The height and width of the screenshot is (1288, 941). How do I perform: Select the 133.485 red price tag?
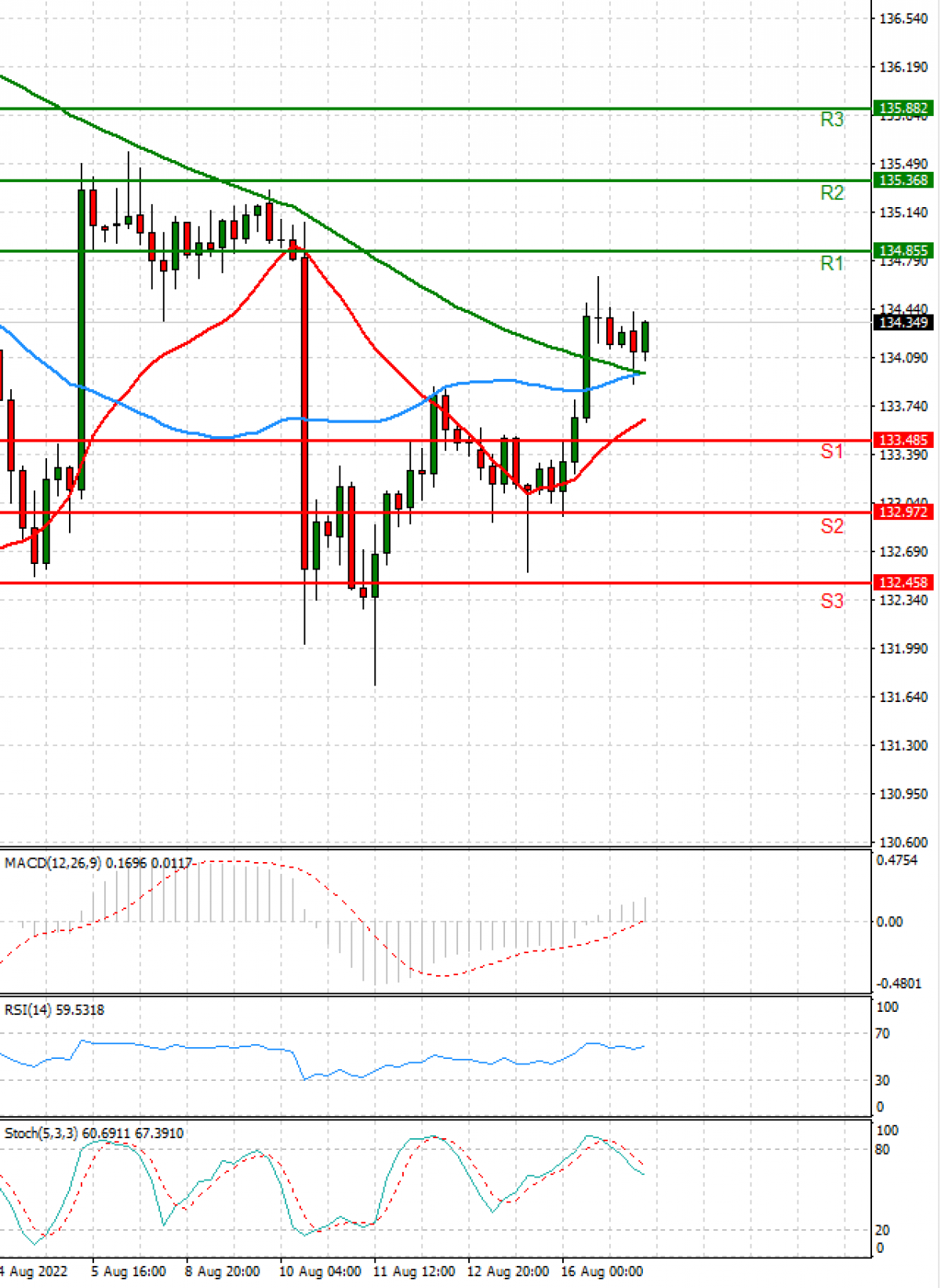tap(903, 441)
